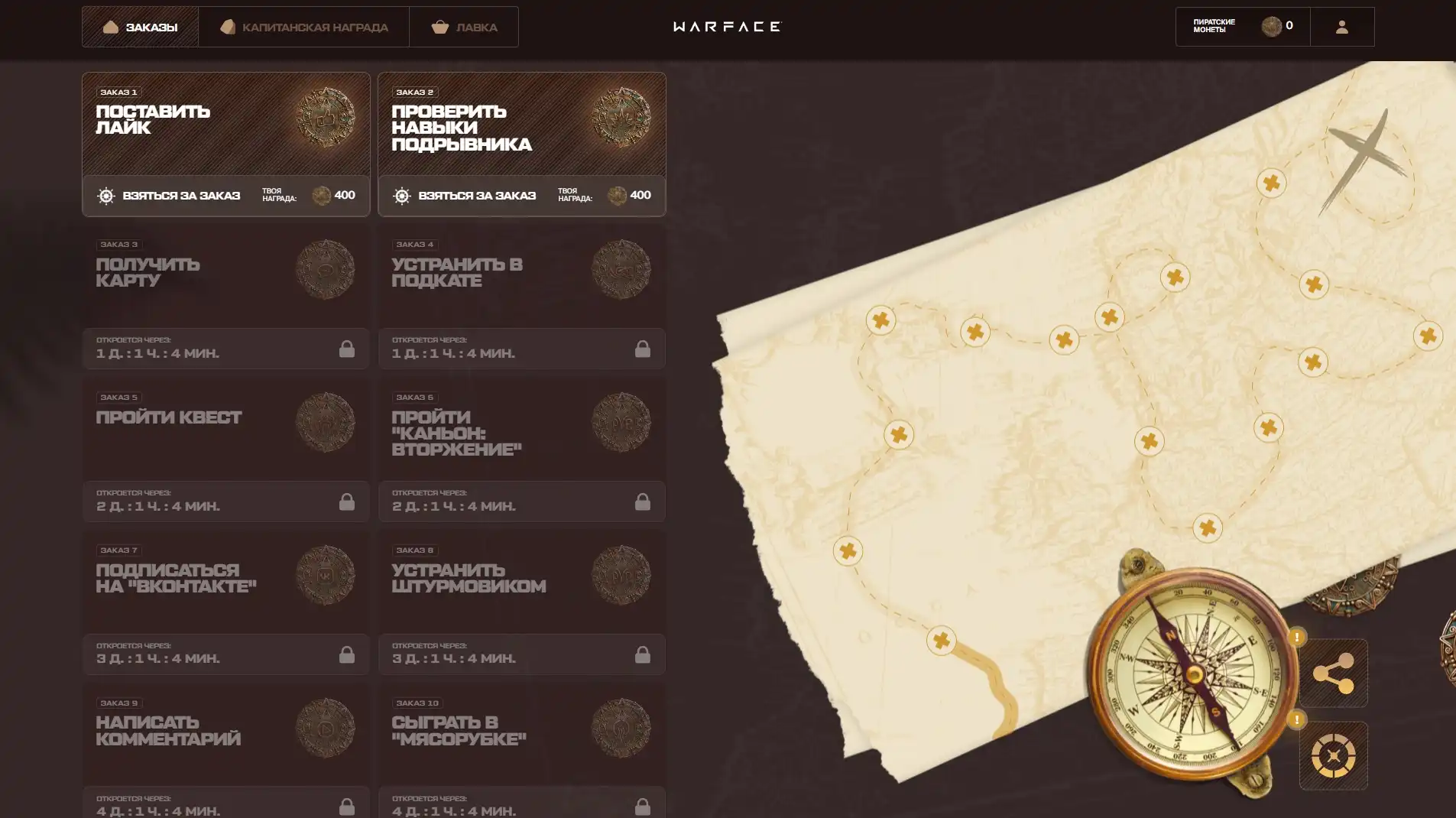Open the Заказы tab
The image size is (1456, 818).
[140, 27]
